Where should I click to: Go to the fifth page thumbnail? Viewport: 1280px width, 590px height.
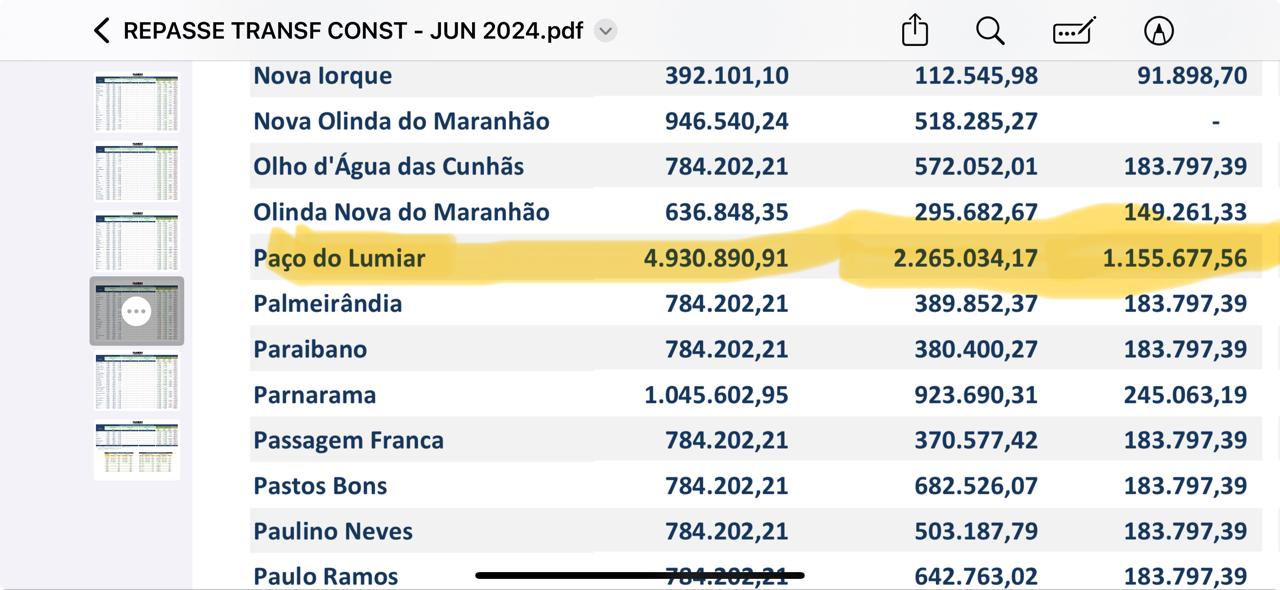point(137,381)
